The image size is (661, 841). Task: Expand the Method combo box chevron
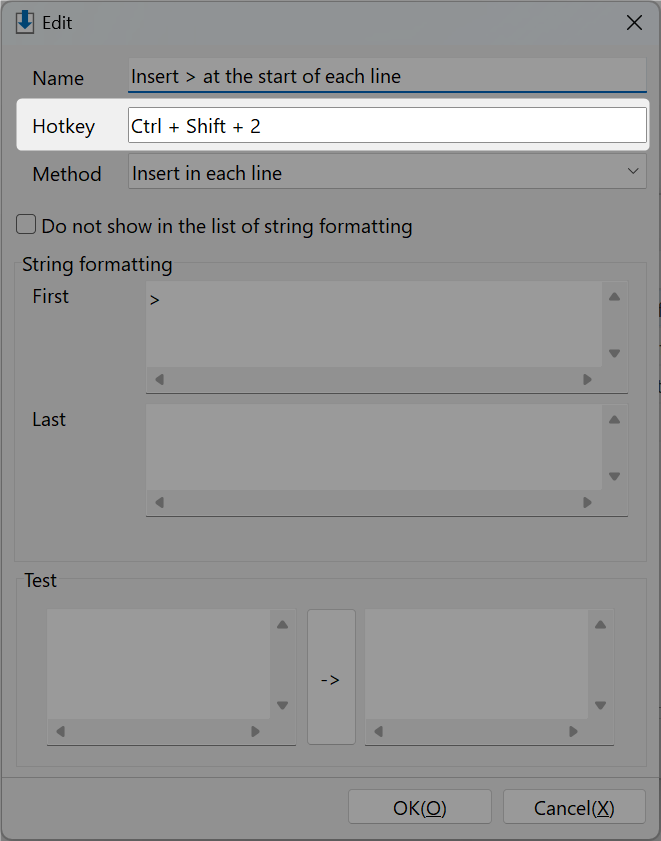click(633, 171)
